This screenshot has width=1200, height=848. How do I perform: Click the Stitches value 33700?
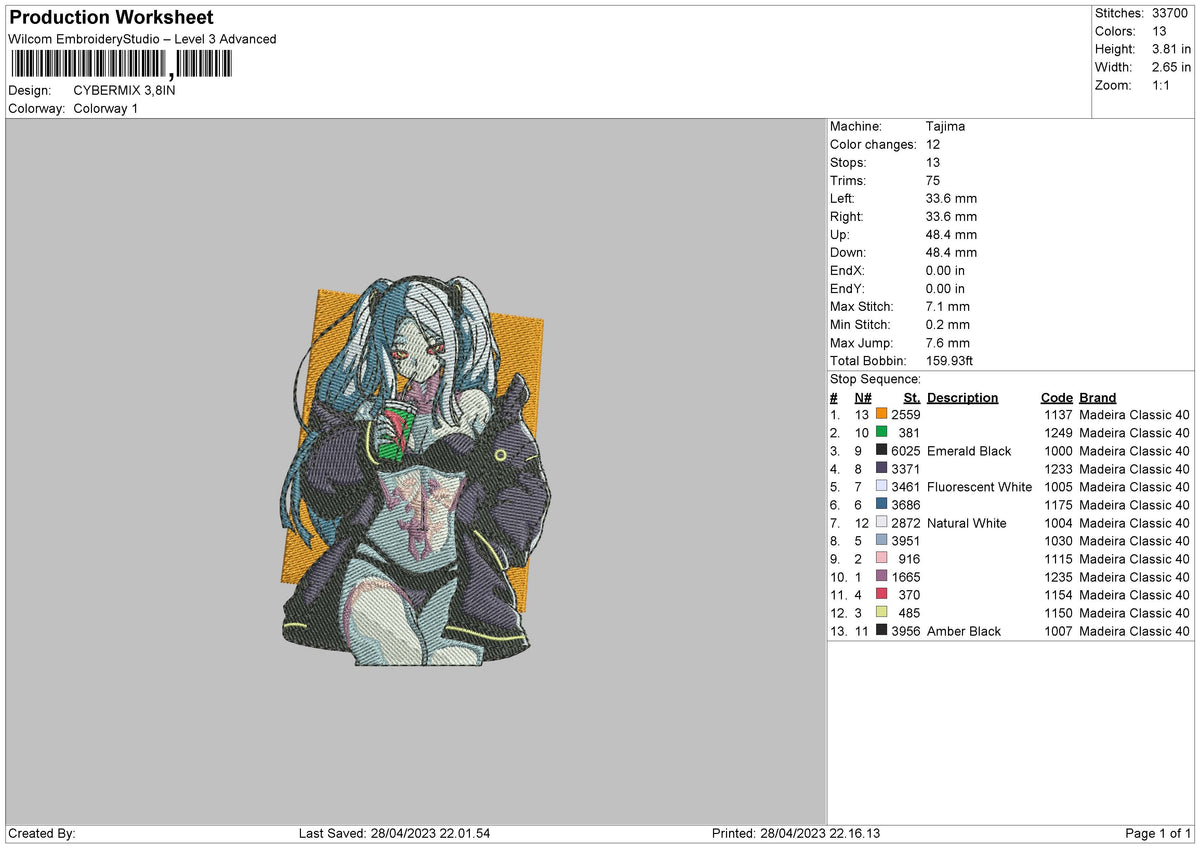pos(1172,13)
